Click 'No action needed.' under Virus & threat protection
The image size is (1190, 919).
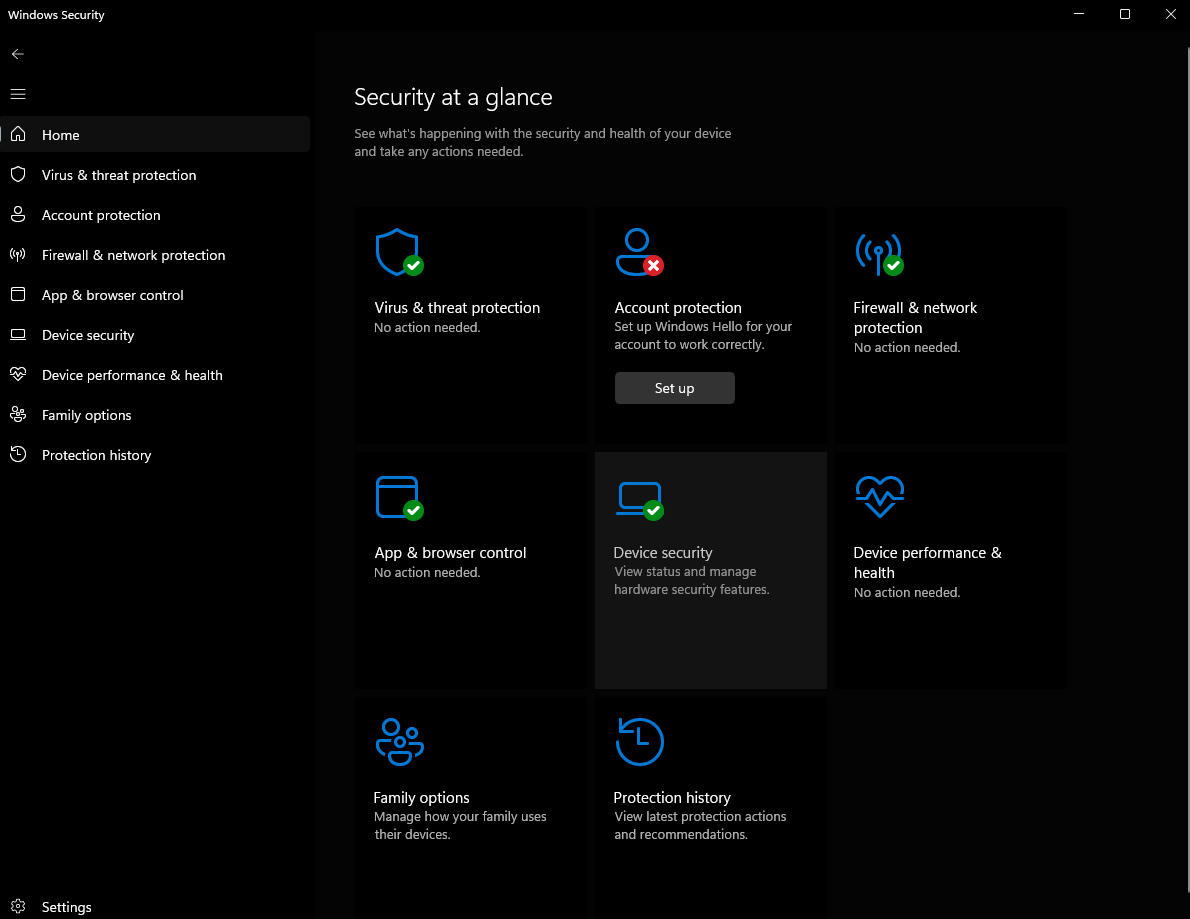point(427,328)
